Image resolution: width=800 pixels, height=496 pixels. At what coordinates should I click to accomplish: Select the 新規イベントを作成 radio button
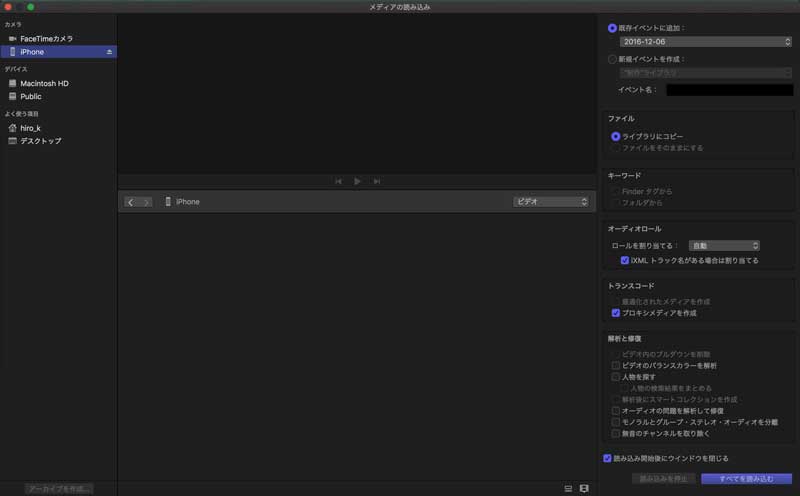tap(613, 59)
